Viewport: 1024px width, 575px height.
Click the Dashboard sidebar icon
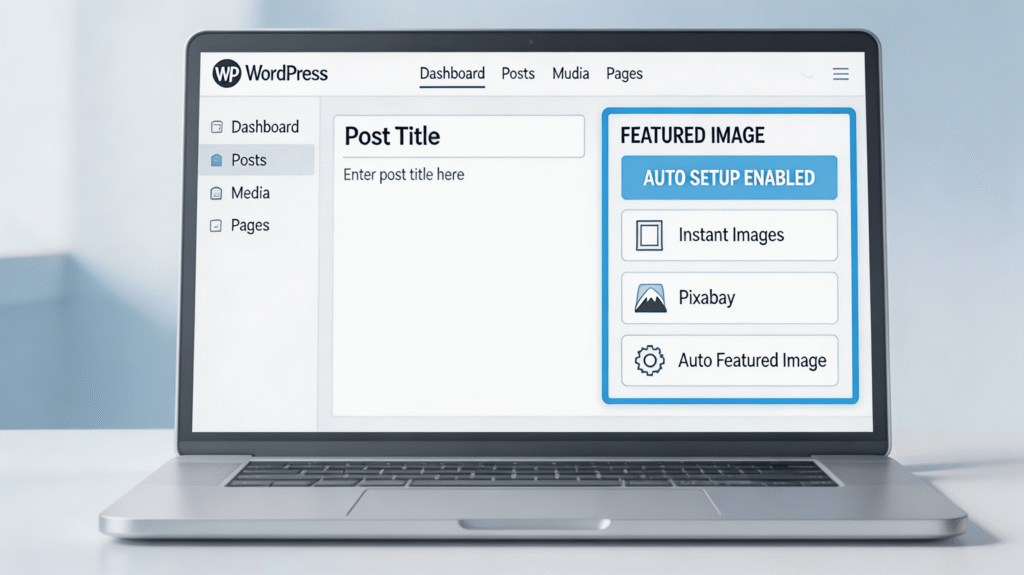click(217, 127)
